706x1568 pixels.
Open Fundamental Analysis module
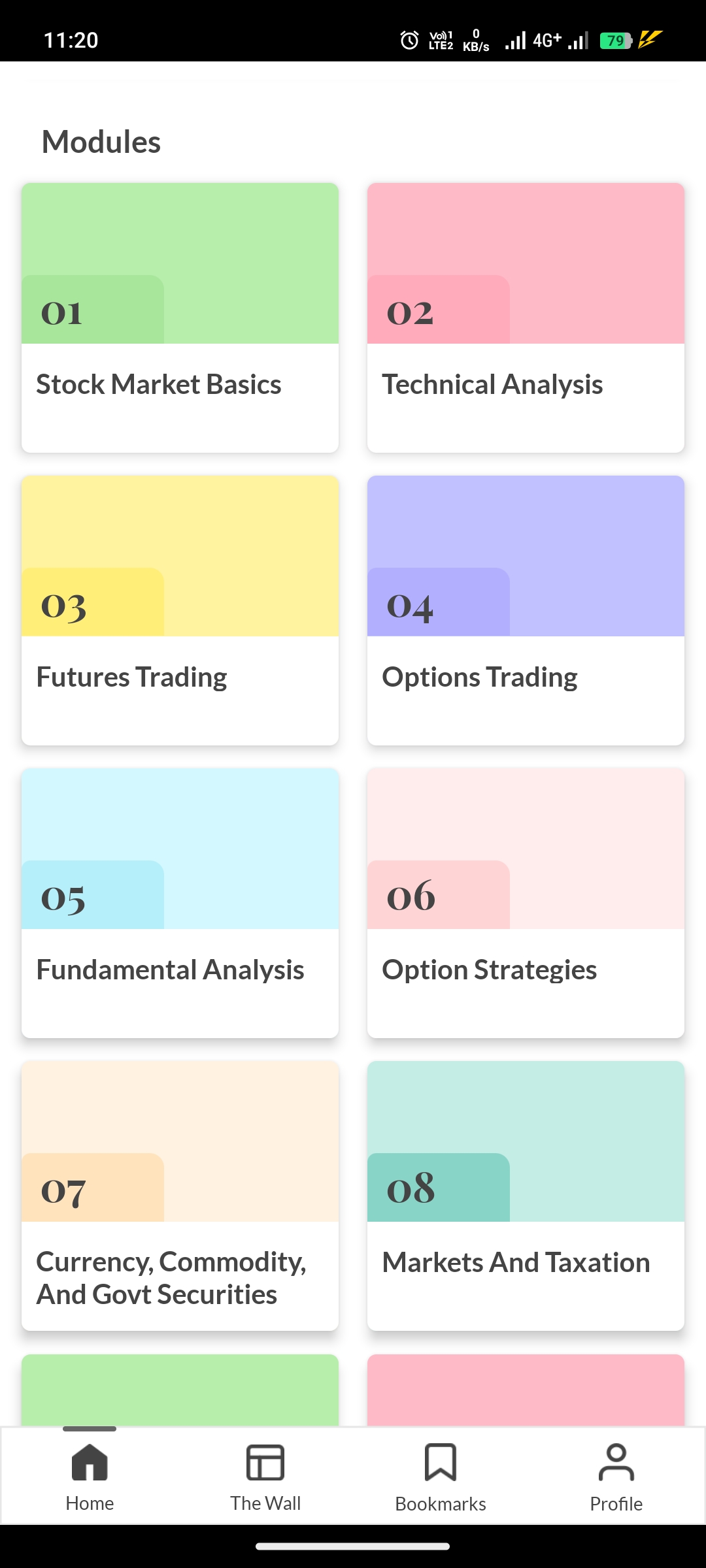[x=170, y=970]
